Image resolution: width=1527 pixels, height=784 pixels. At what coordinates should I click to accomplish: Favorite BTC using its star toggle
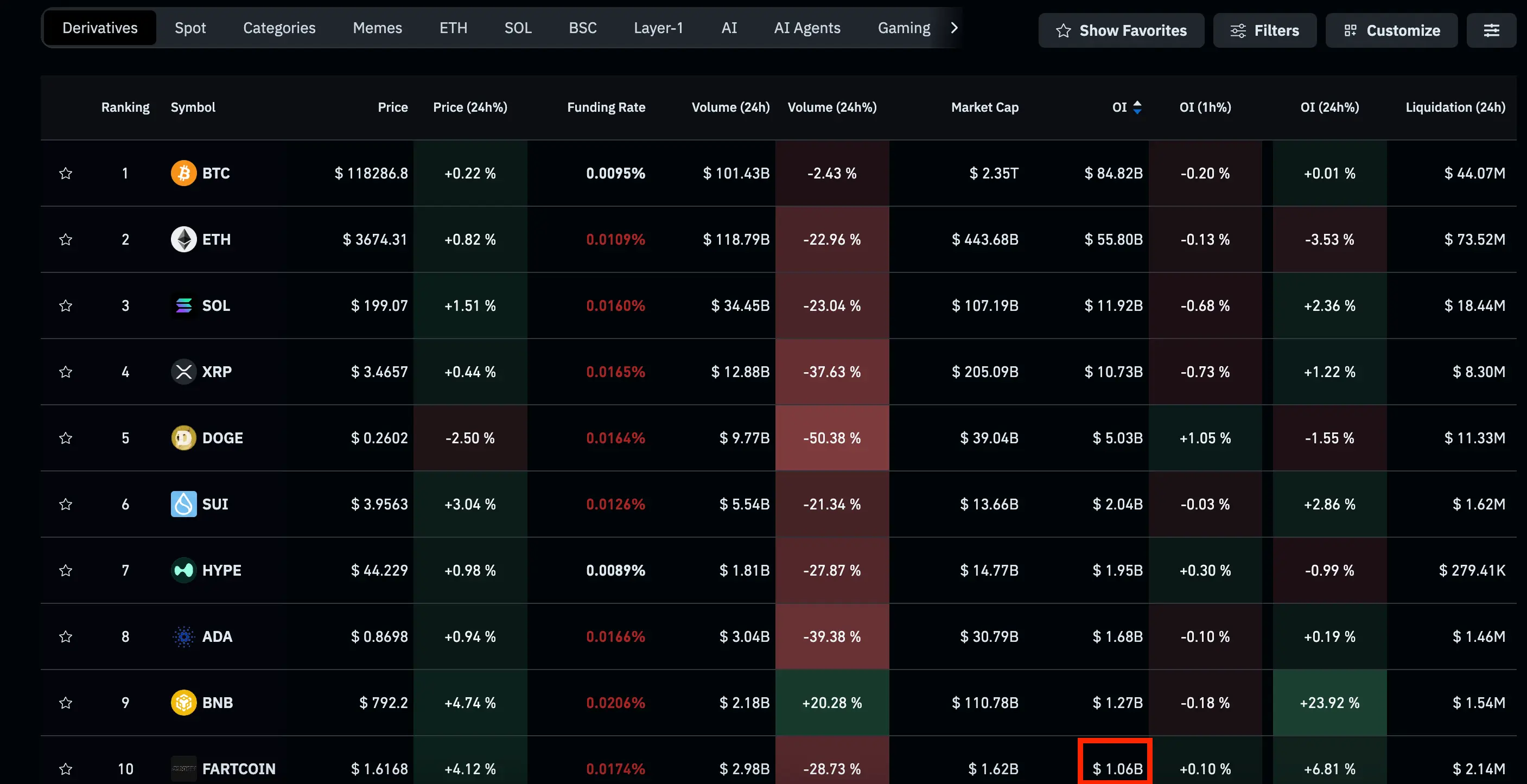point(66,173)
